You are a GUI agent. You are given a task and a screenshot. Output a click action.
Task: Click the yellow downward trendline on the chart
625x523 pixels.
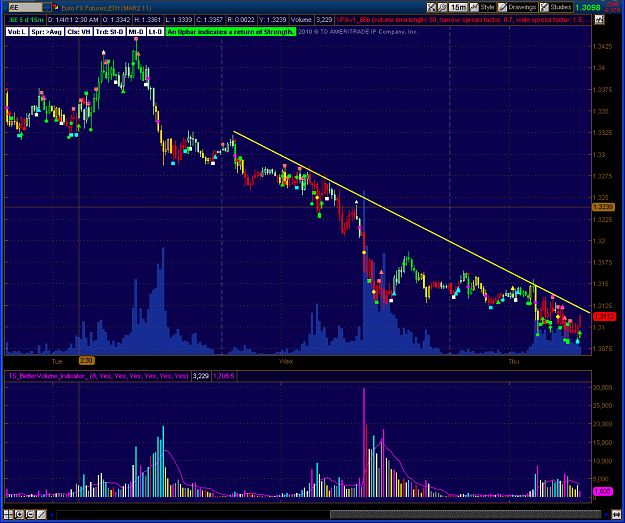pos(411,222)
